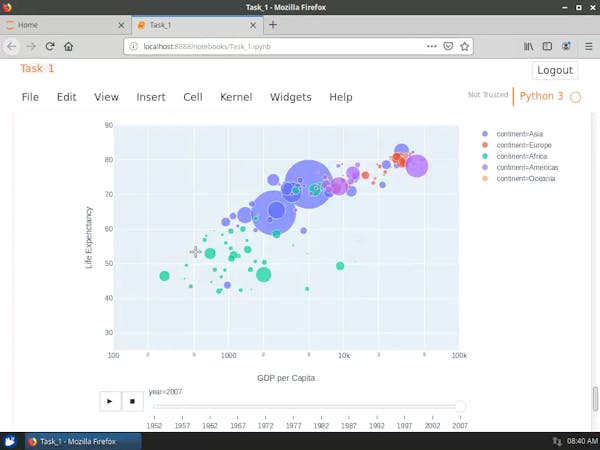Open the Kernel menu
The height and width of the screenshot is (450, 600).
click(236, 97)
